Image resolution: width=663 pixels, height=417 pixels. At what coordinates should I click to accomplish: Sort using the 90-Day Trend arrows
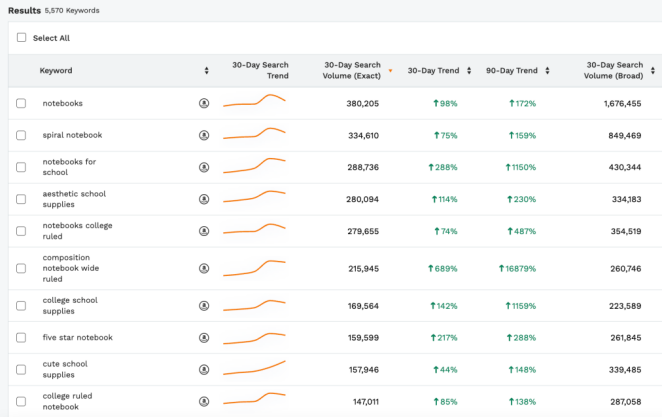pyautogui.click(x=546, y=71)
